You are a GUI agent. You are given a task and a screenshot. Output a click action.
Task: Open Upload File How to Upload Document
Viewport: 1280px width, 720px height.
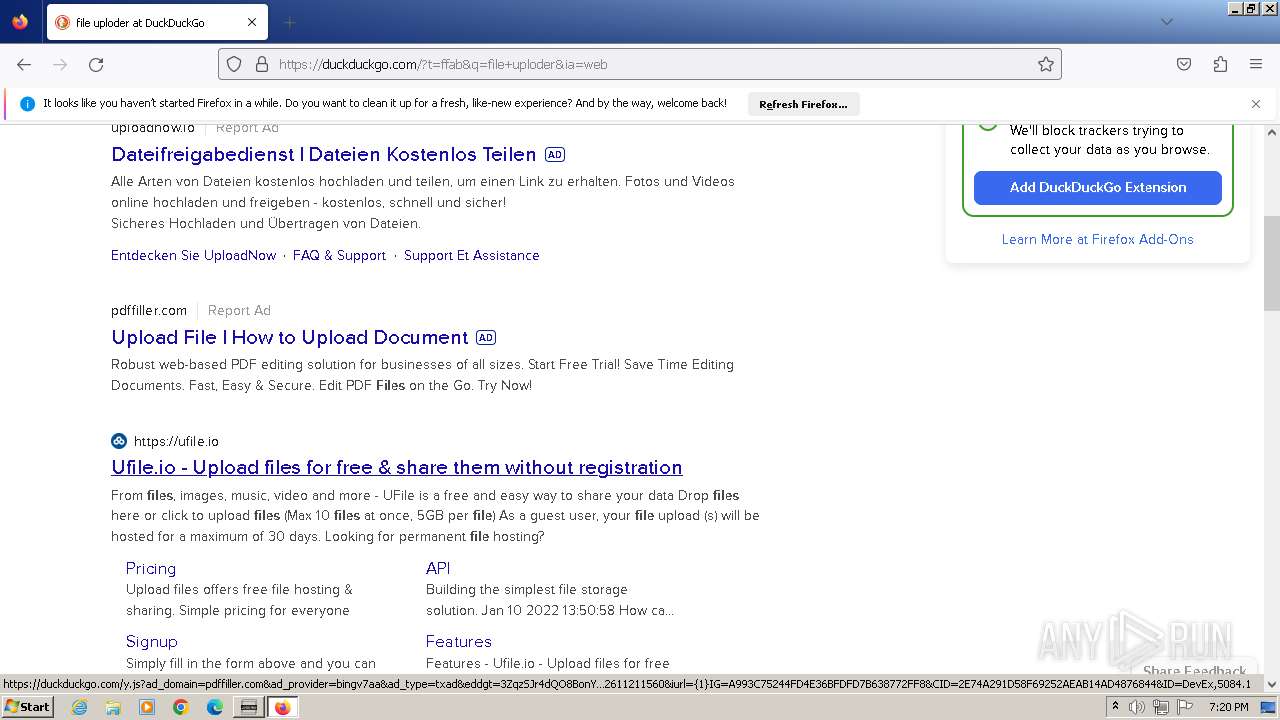pos(290,337)
